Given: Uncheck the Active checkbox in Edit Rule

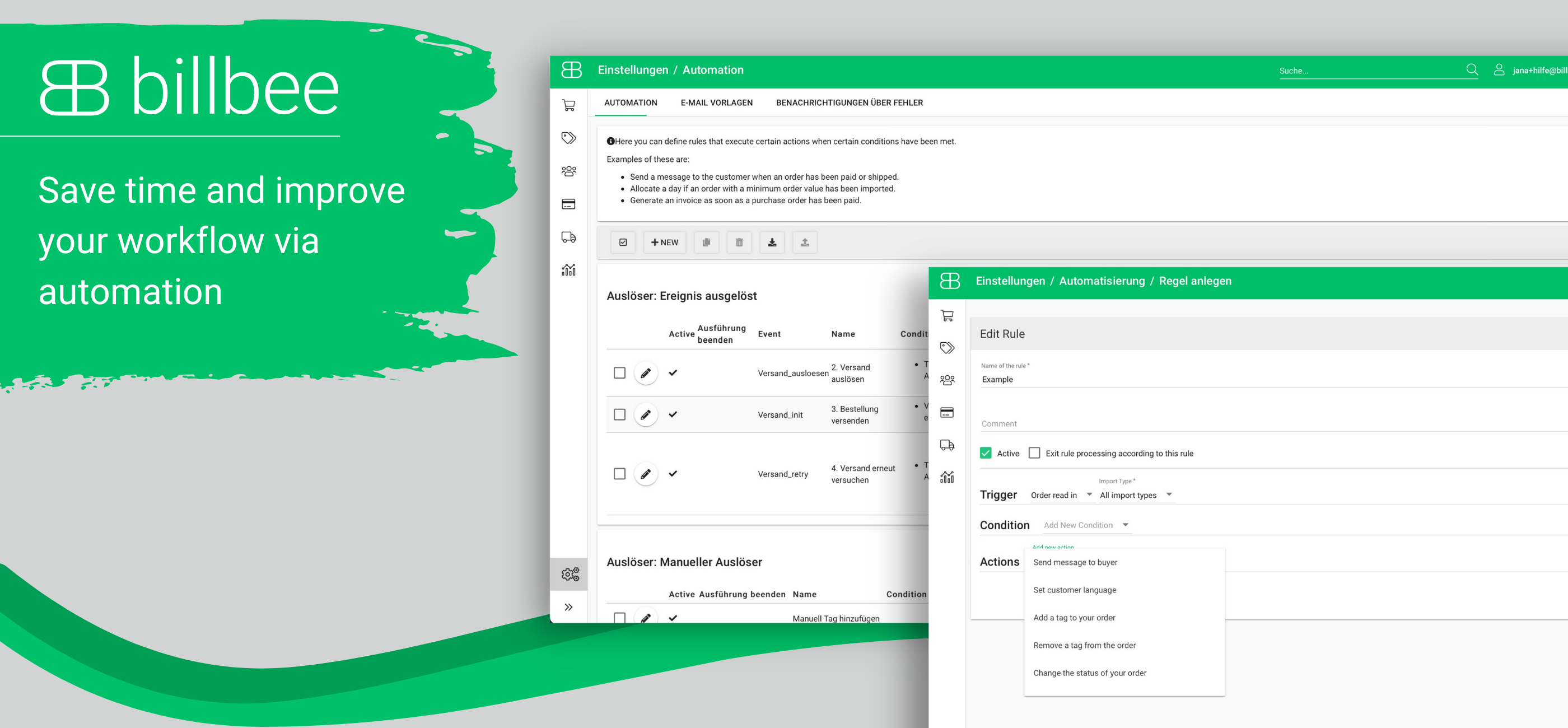Looking at the screenshot, I should 986,453.
